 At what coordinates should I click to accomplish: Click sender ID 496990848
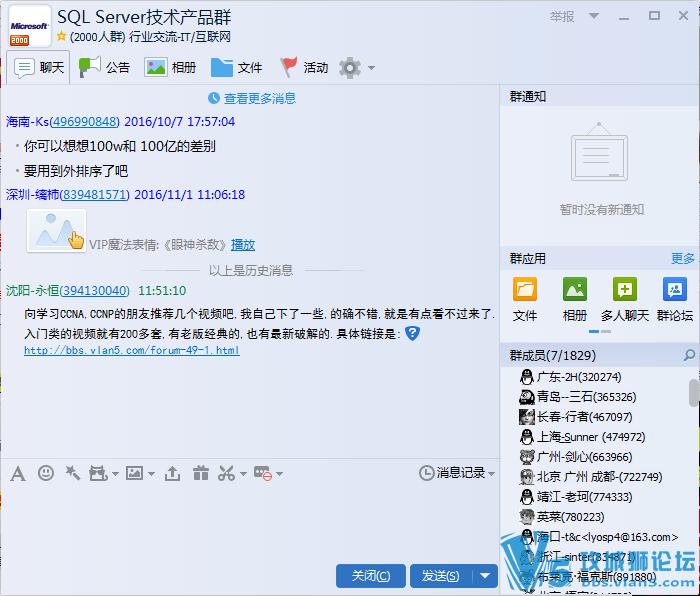(x=84, y=121)
